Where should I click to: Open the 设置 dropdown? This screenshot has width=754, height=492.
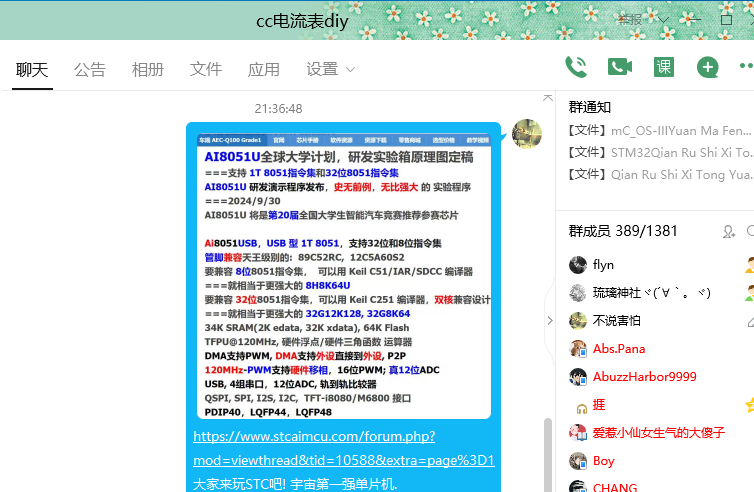click(x=330, y=69)
